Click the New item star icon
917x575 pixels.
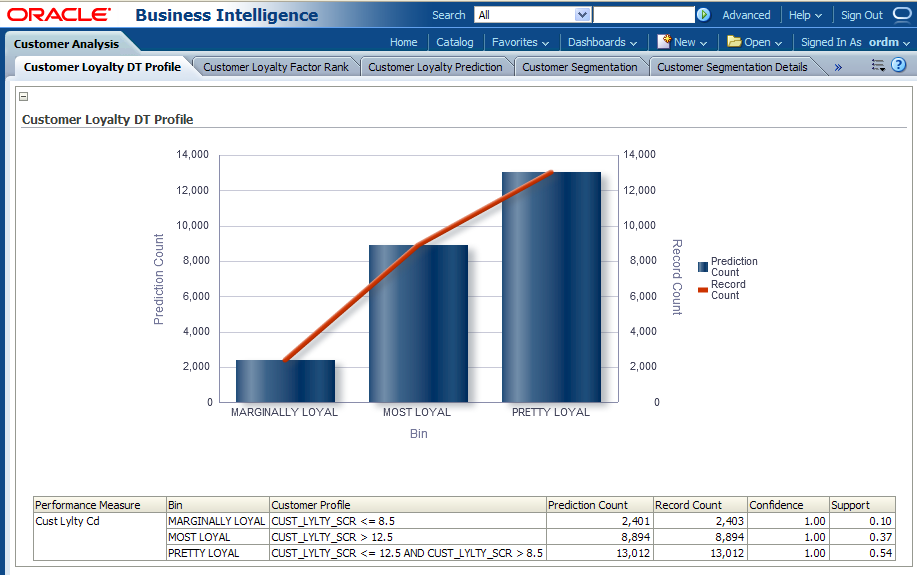click(664, 42)
